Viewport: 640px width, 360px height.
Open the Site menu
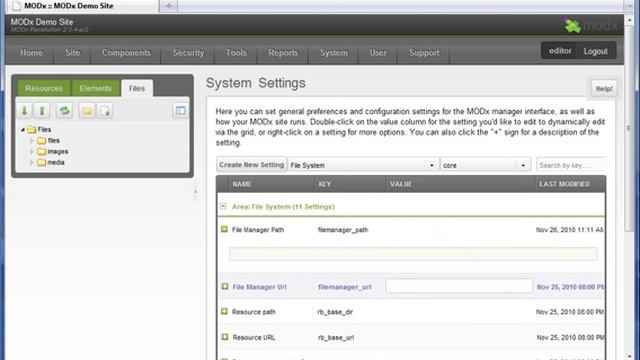73,53
